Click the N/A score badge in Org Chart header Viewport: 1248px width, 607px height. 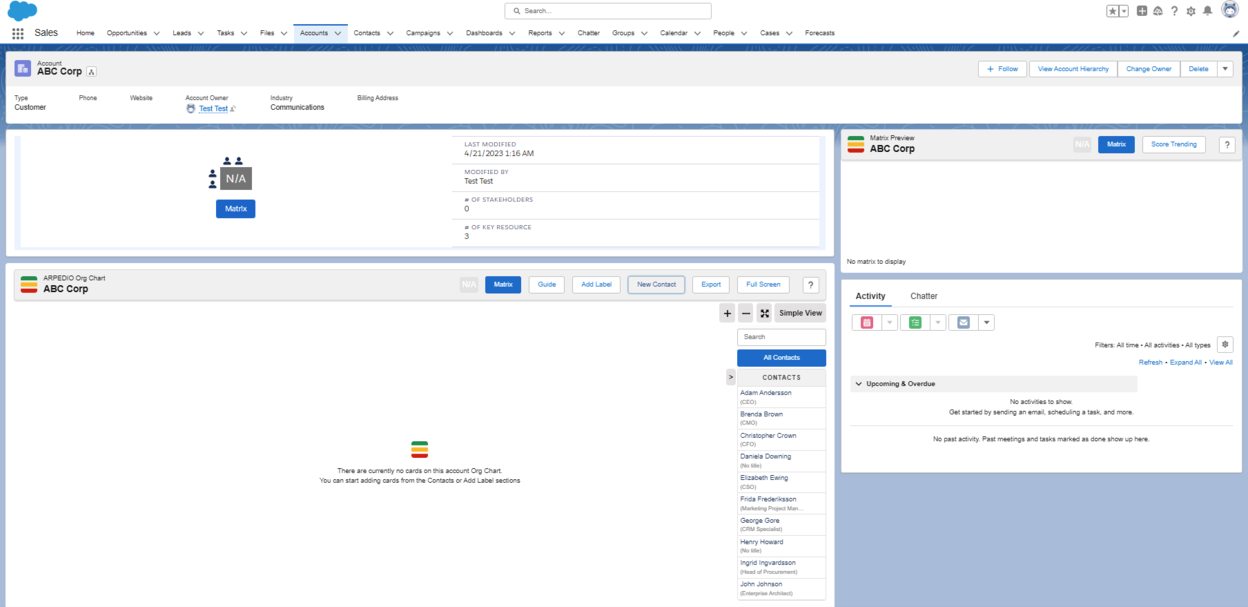click(x=469, y=285)
